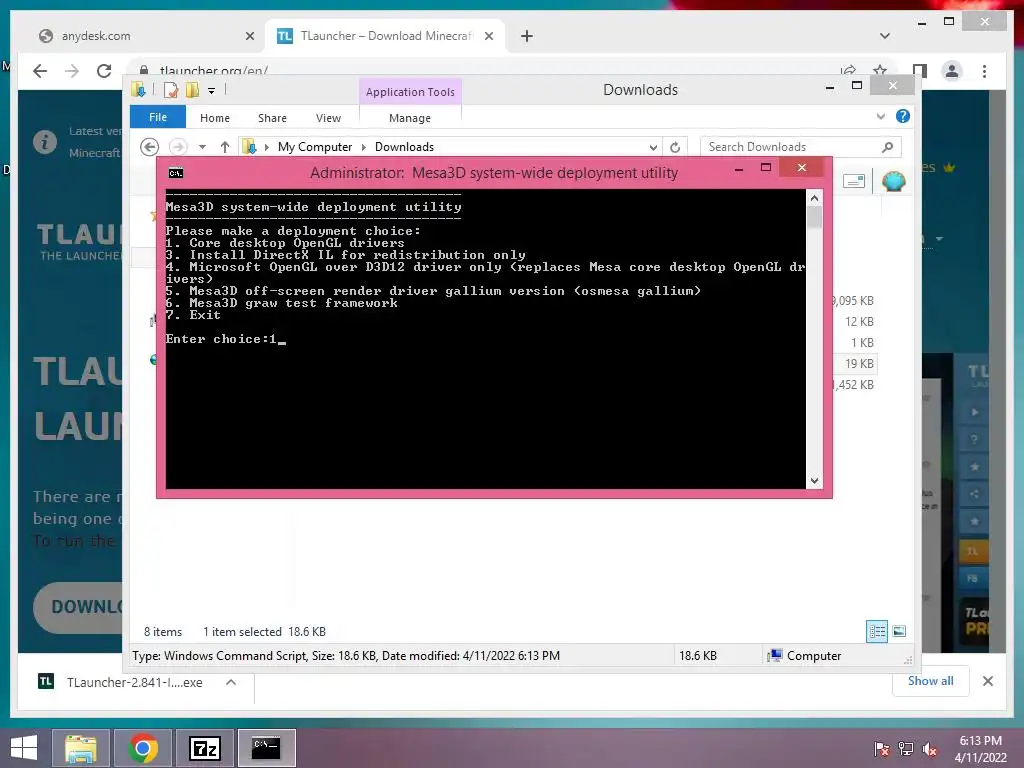Screen dimensions: 1024x768
Task: Open Action Center flag tray icon
Action: point(882,749)
